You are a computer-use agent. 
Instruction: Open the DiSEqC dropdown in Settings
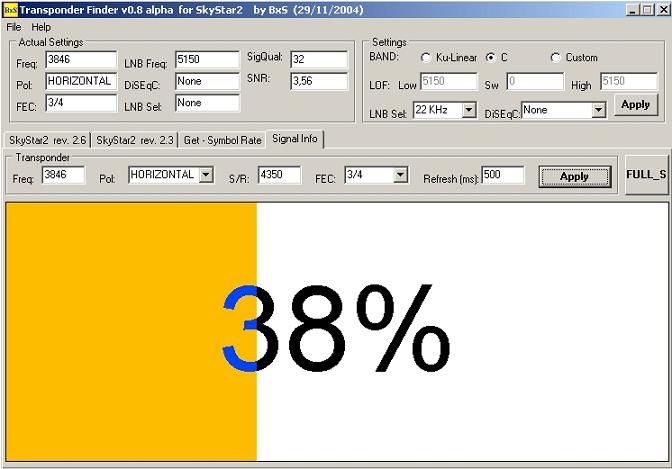click(598, 110)
